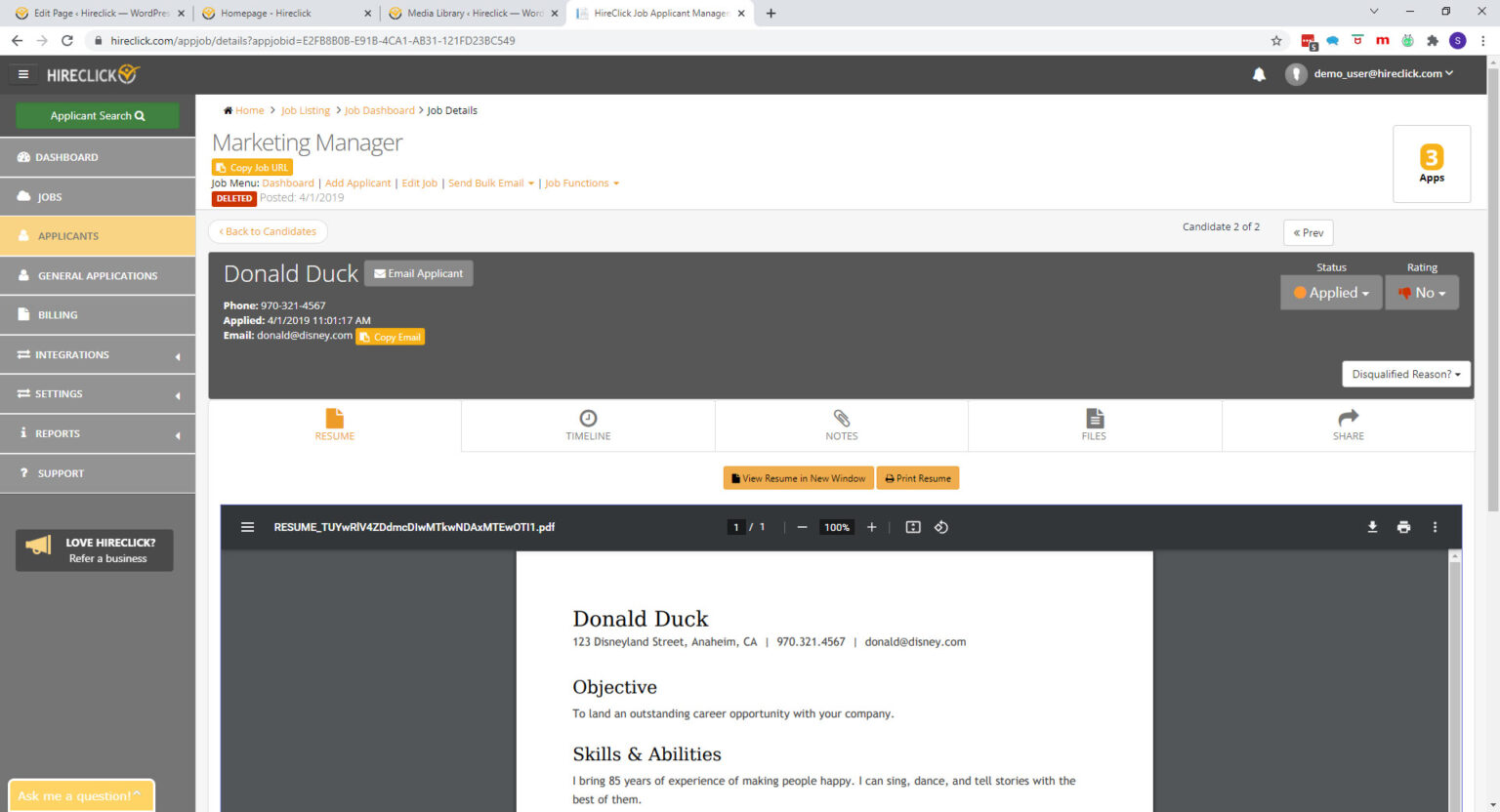1500x812 pixels.
Task: Click View Resume in New Window
Action: pos(798,477)
